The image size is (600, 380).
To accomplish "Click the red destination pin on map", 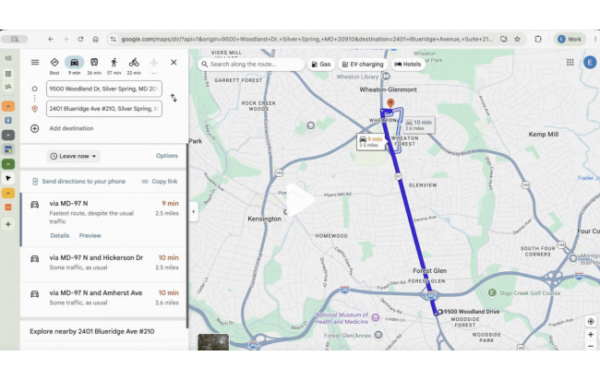I will click(x=390, y=103).
